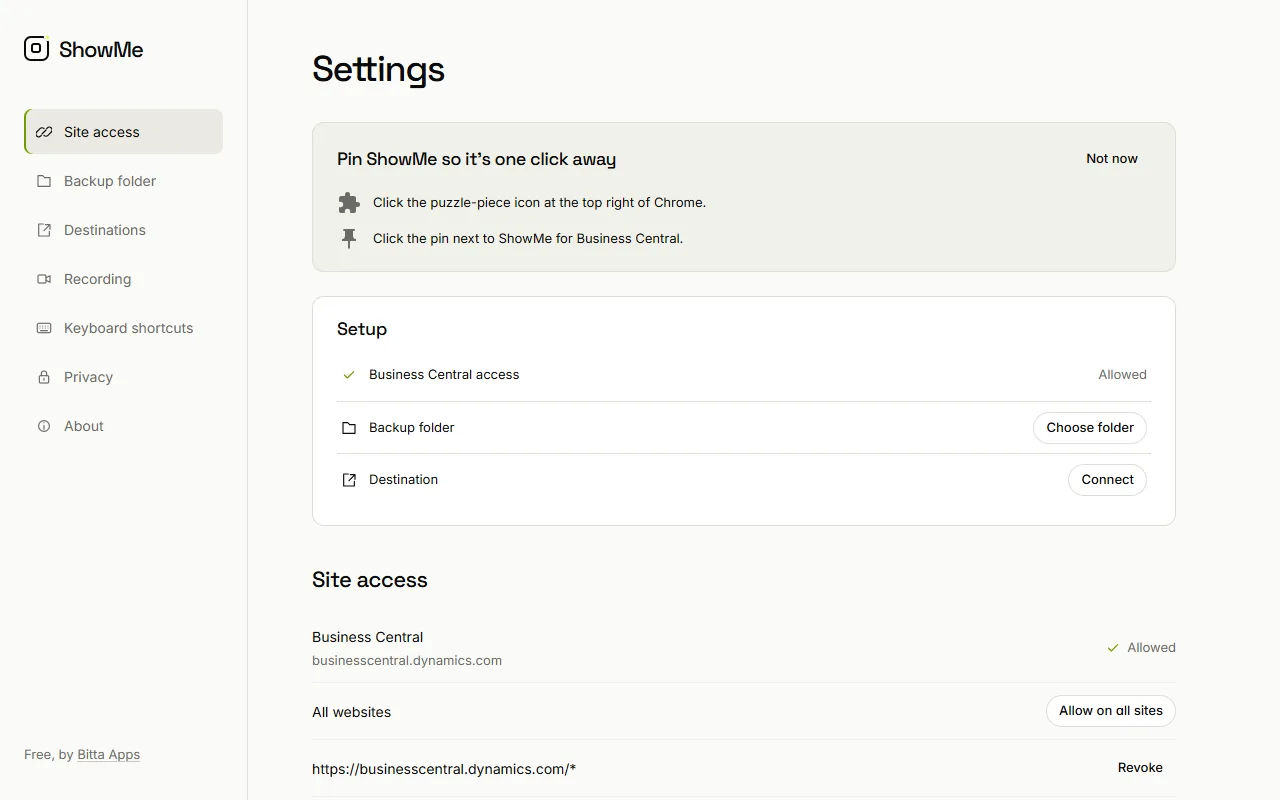1280x800 pixels.
Task: Click the Settings page heading
Action: click(378, 69)
